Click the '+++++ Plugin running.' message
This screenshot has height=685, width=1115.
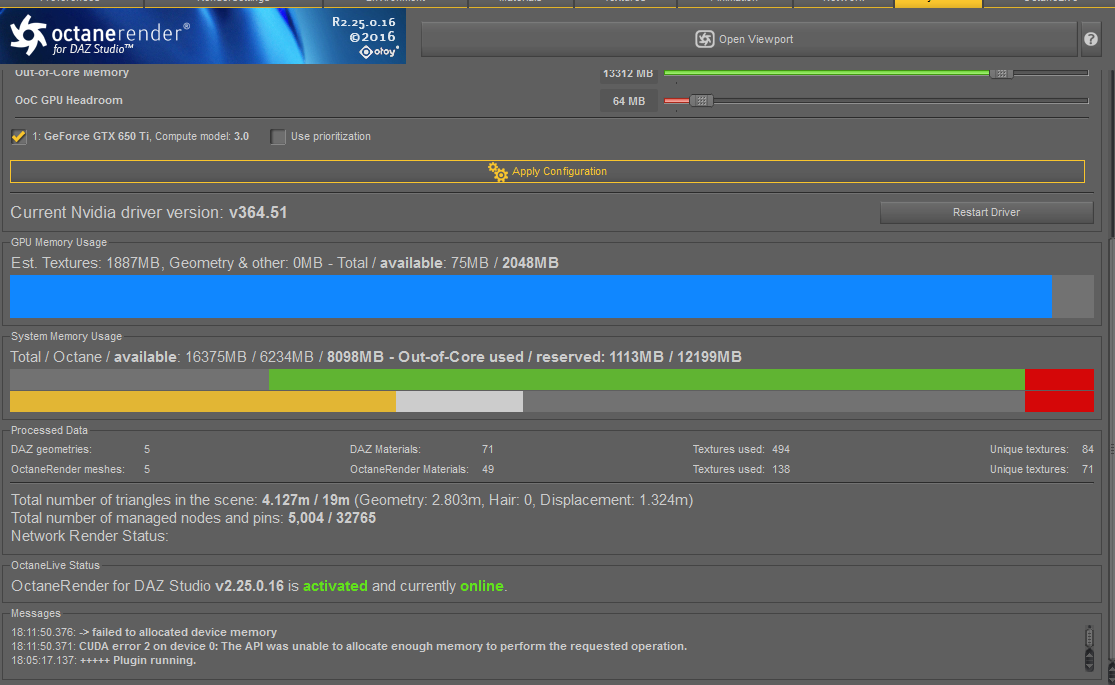click(103, 661)
